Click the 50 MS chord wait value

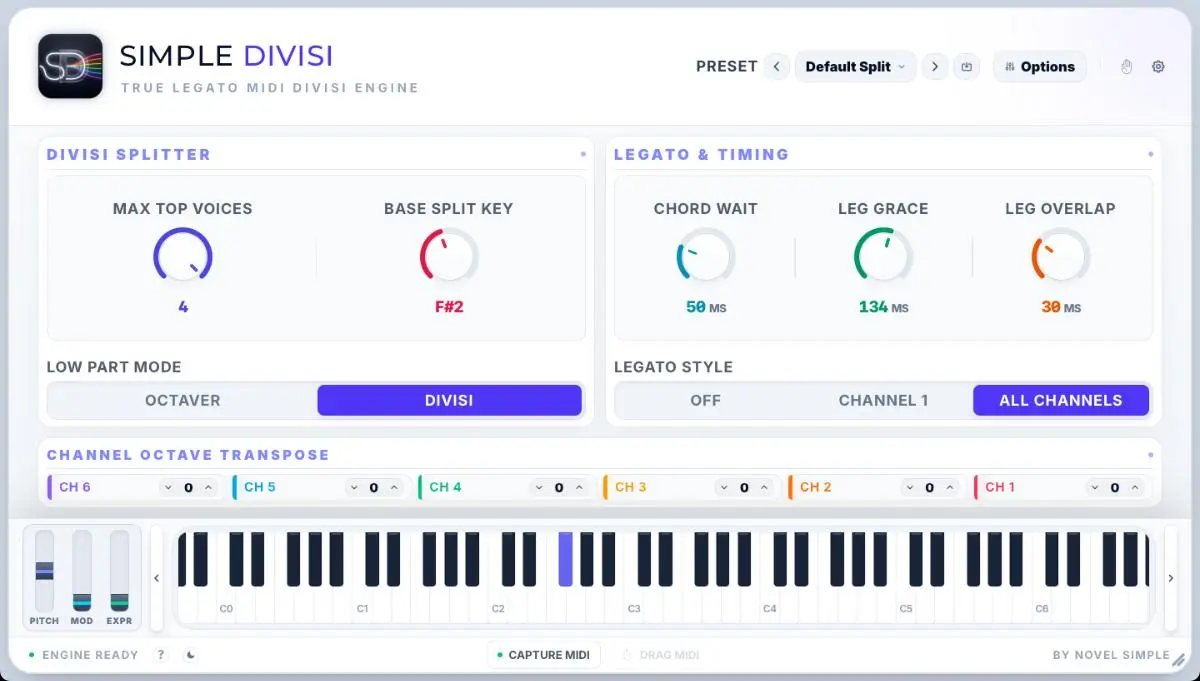(706, 307)
